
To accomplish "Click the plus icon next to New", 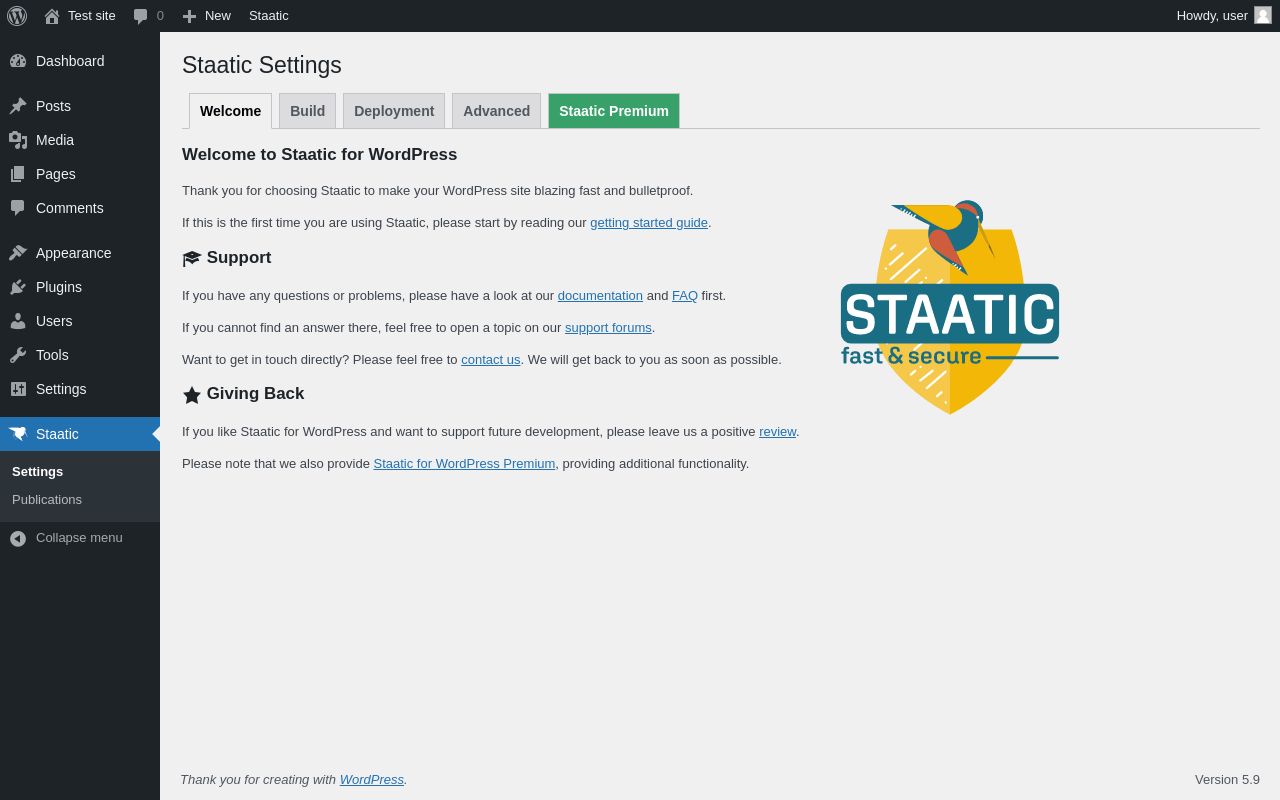I will [189, 16].
